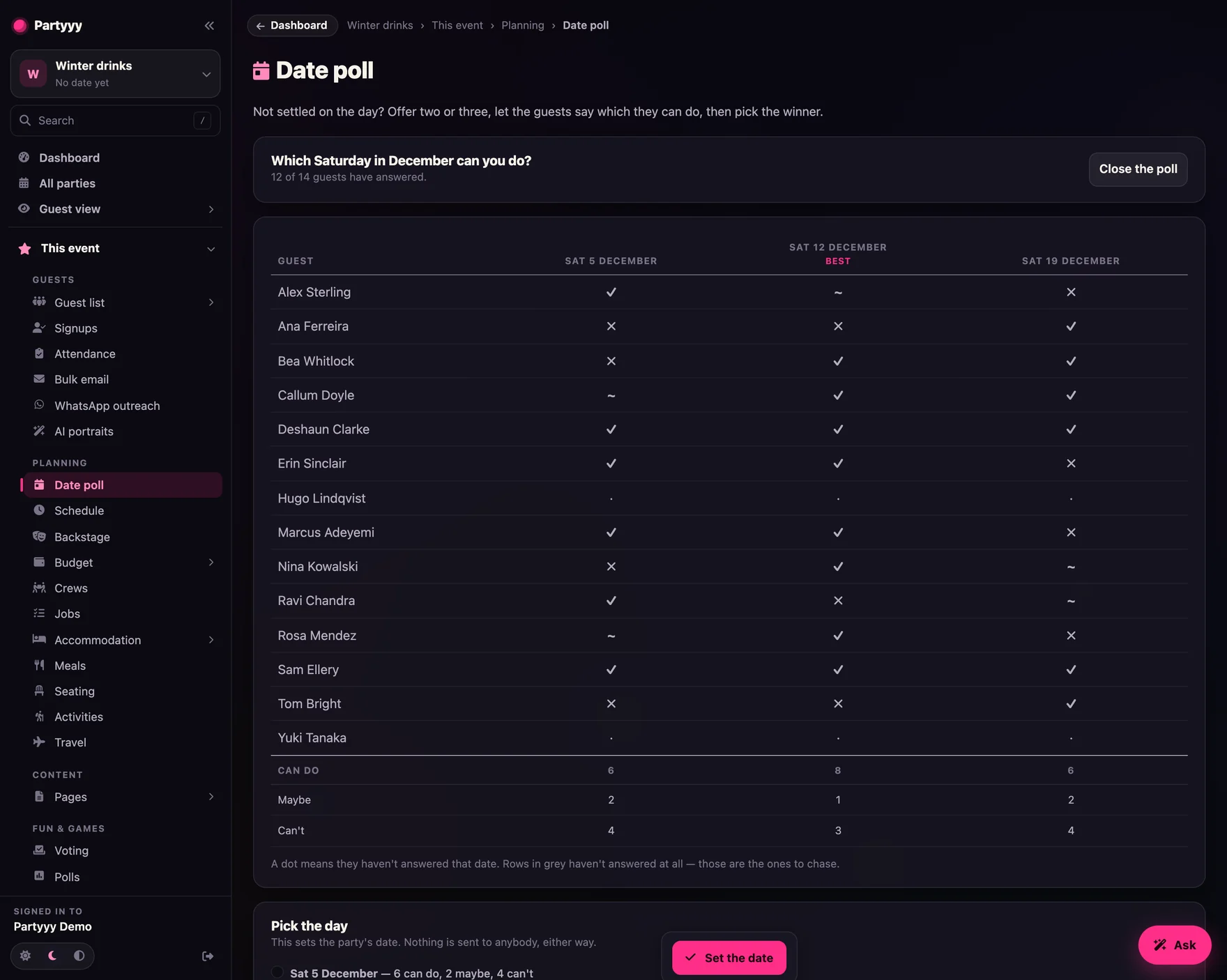Click the Dashboard gauge icon in sidebar

click(x=24, y=158)
